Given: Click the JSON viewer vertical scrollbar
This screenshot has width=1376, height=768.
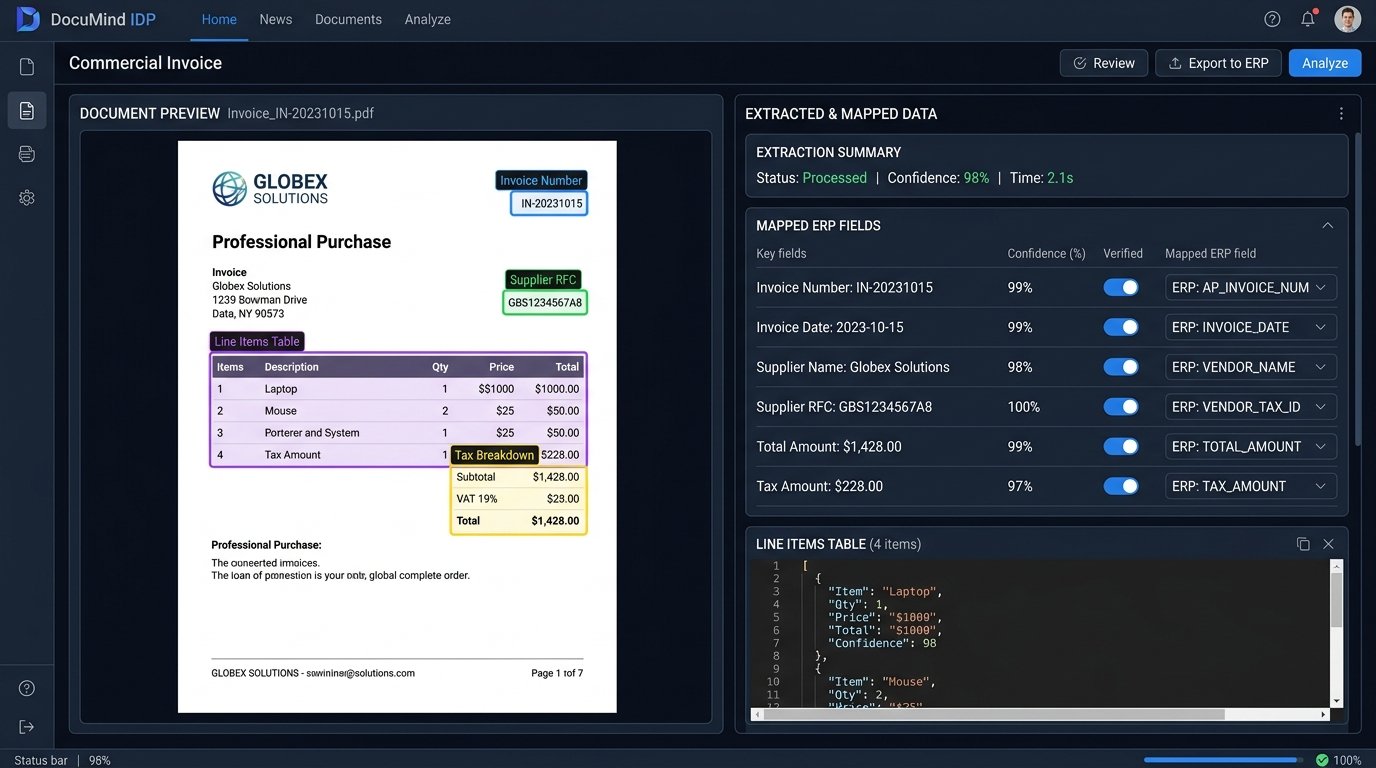Looking at the screenshot, I should [1336, 633].
